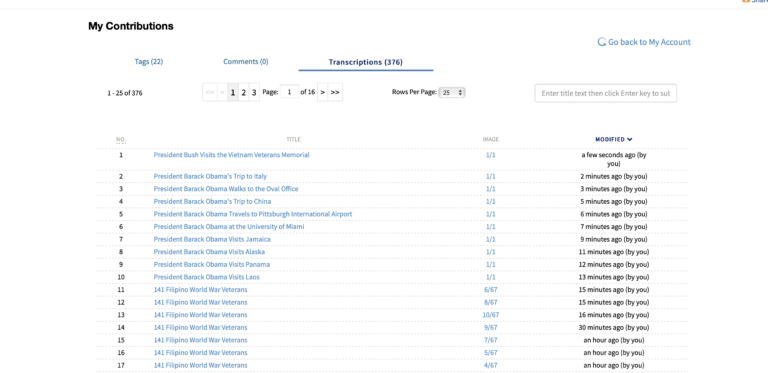Open image link 4/67
The height and width of the screenshot is (373, 768).
pyautogui.click(x=490, y=366)
